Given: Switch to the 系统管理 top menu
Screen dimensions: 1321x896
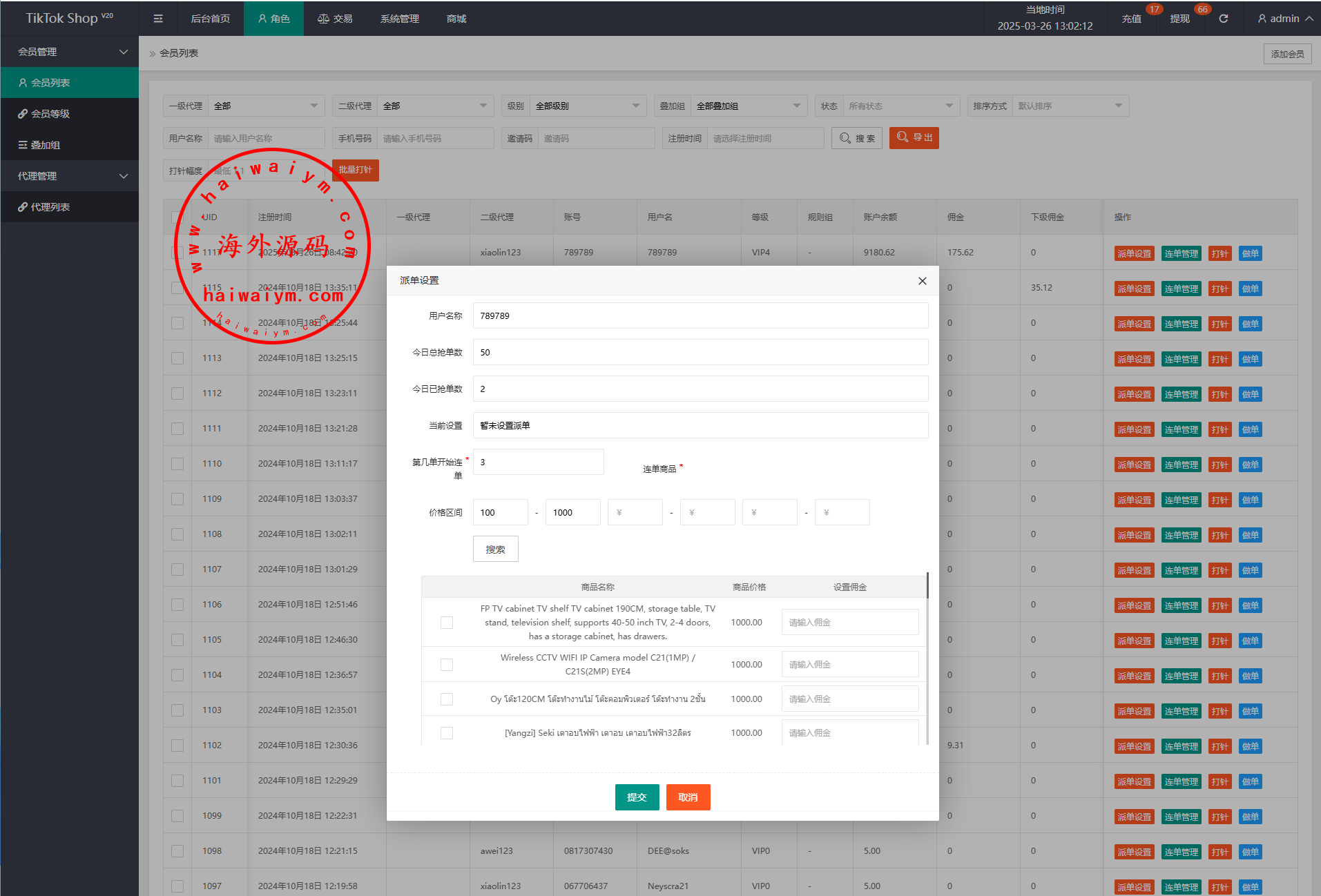Looking at the screenshot, I should (x=399, y=19).
